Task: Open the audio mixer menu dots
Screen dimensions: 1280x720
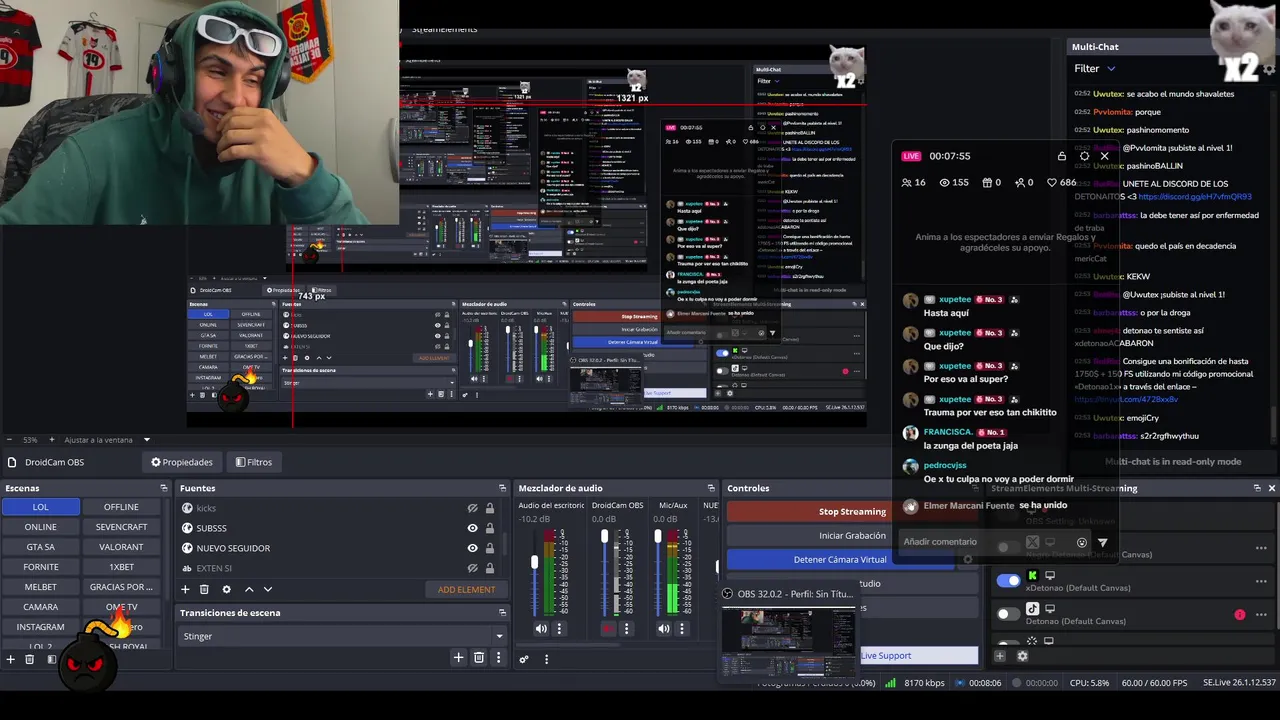Action: click(x=546, y=659)
